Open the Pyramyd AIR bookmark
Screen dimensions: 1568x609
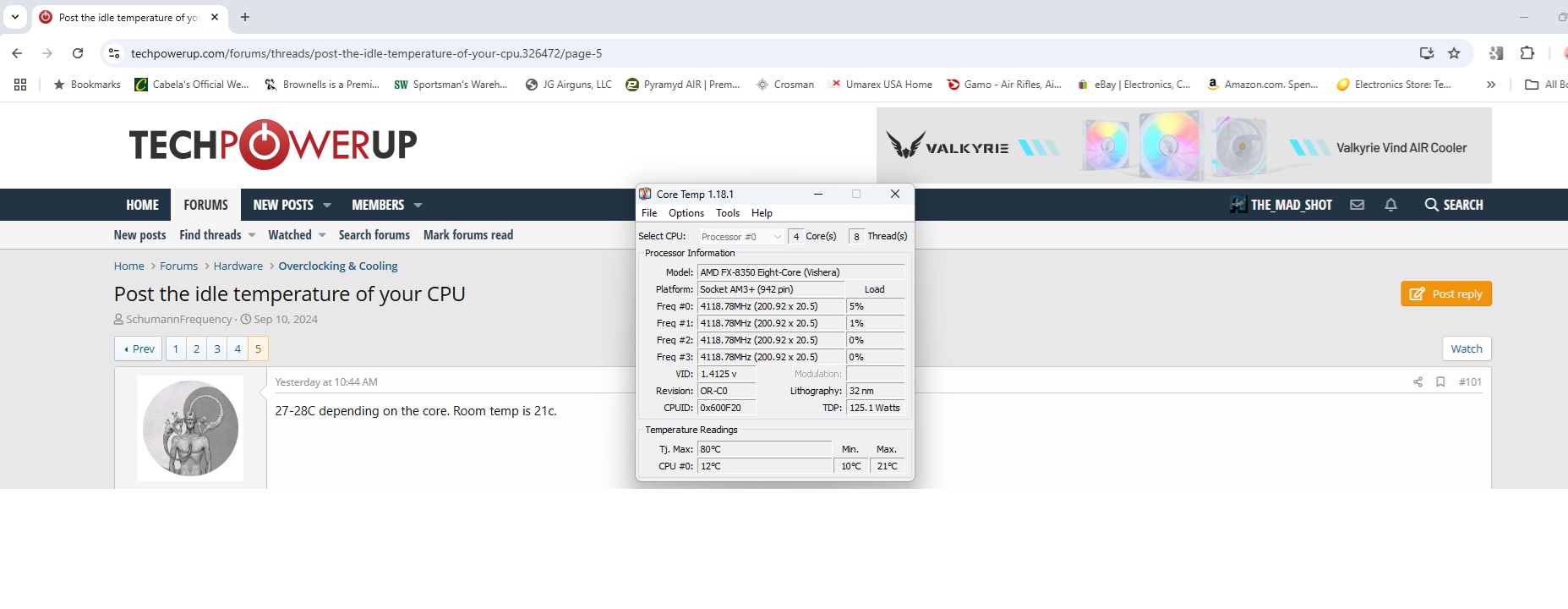click(x=683, y=85)
